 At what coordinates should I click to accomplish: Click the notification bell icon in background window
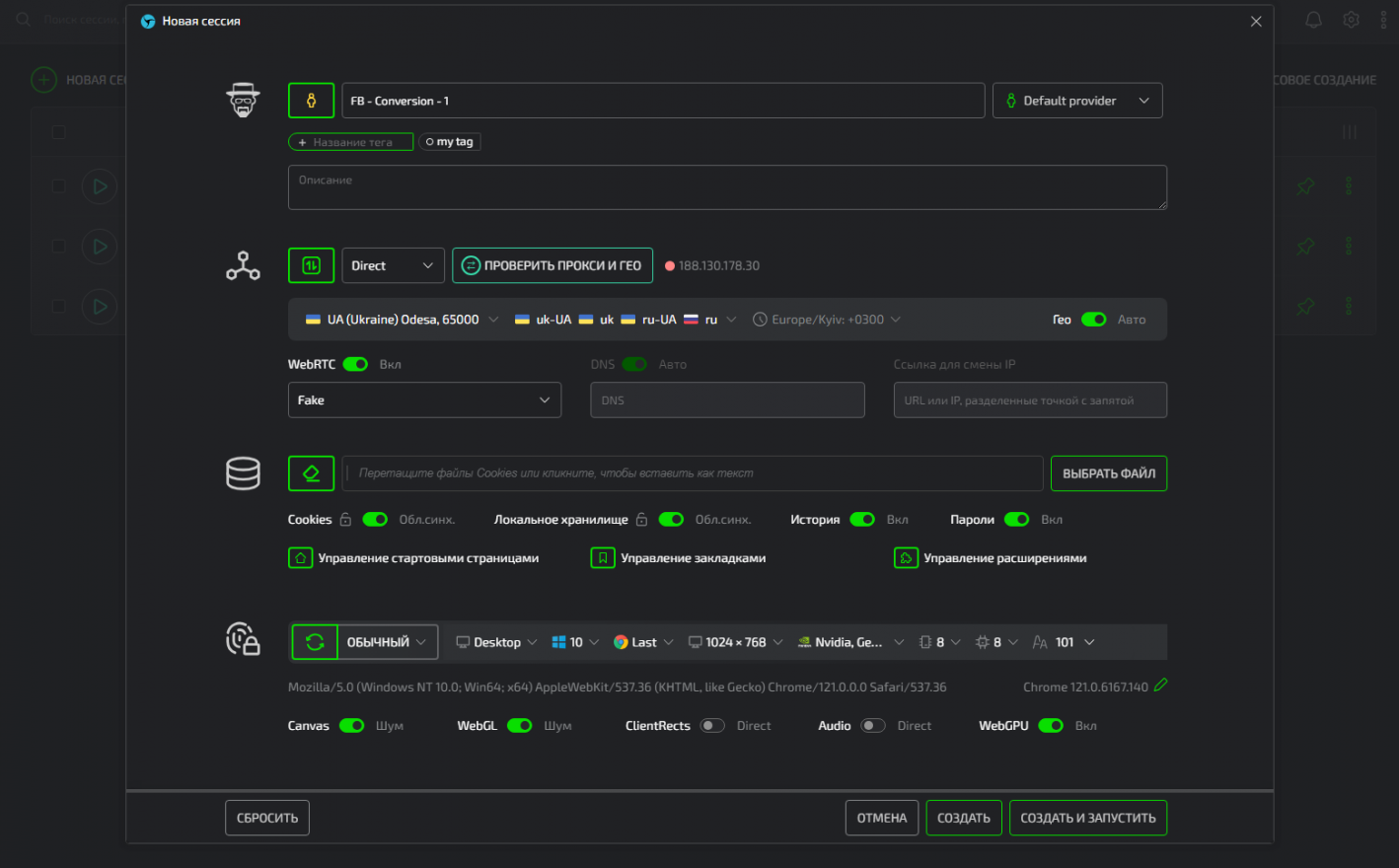[1313, 20]
